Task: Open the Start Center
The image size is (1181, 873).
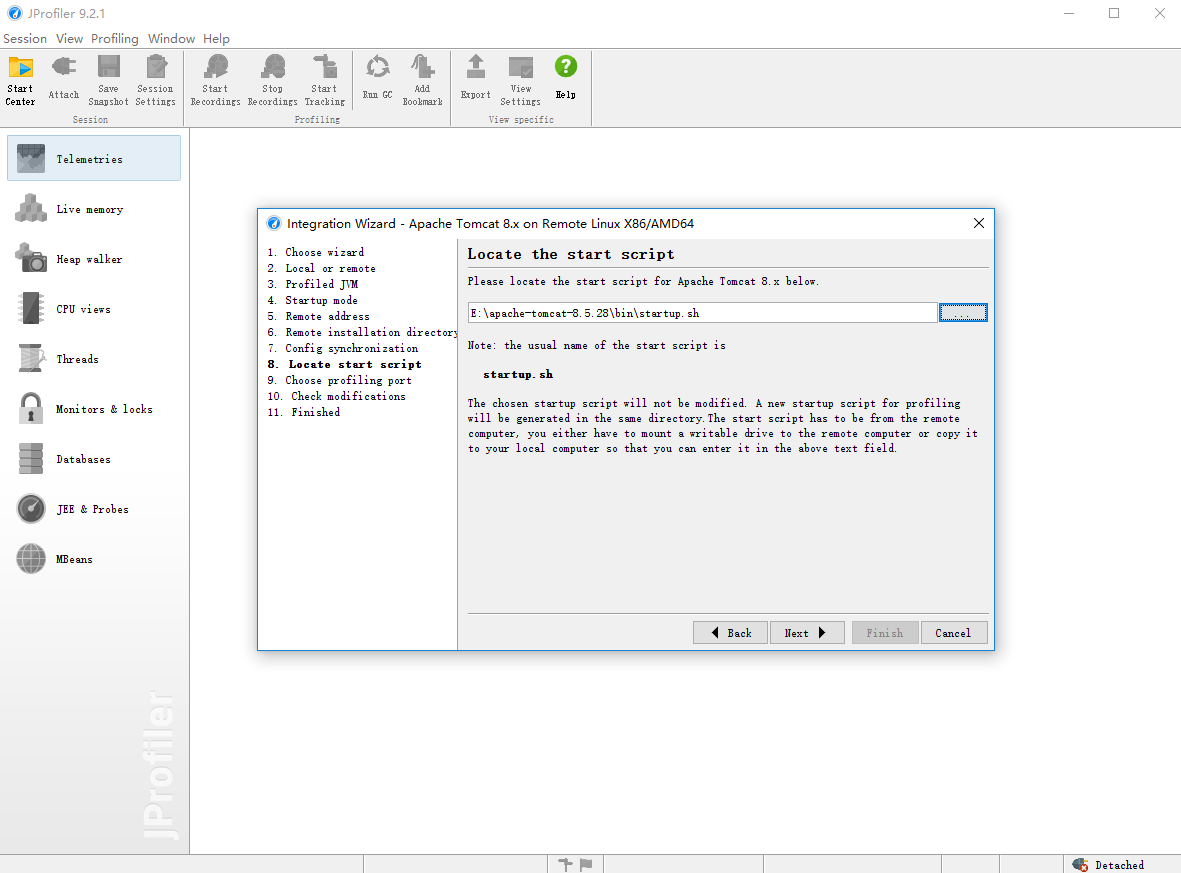Action: (20, 80)
